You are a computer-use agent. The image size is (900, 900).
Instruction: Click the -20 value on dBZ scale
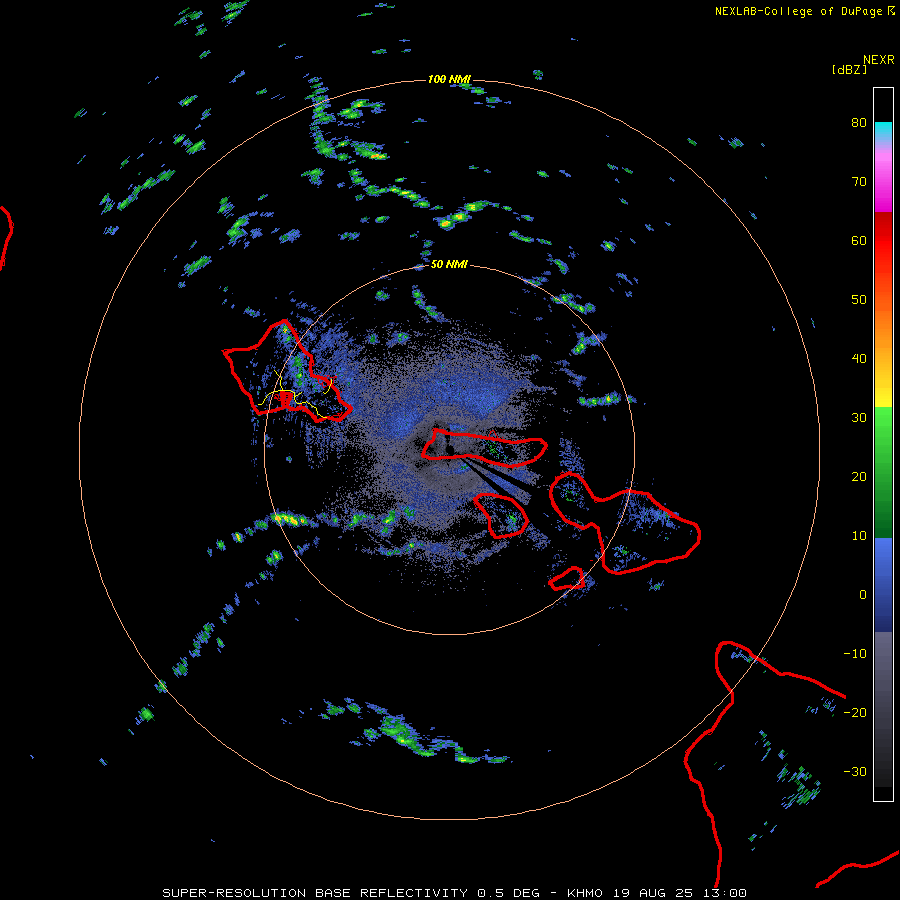pos(855,712)
